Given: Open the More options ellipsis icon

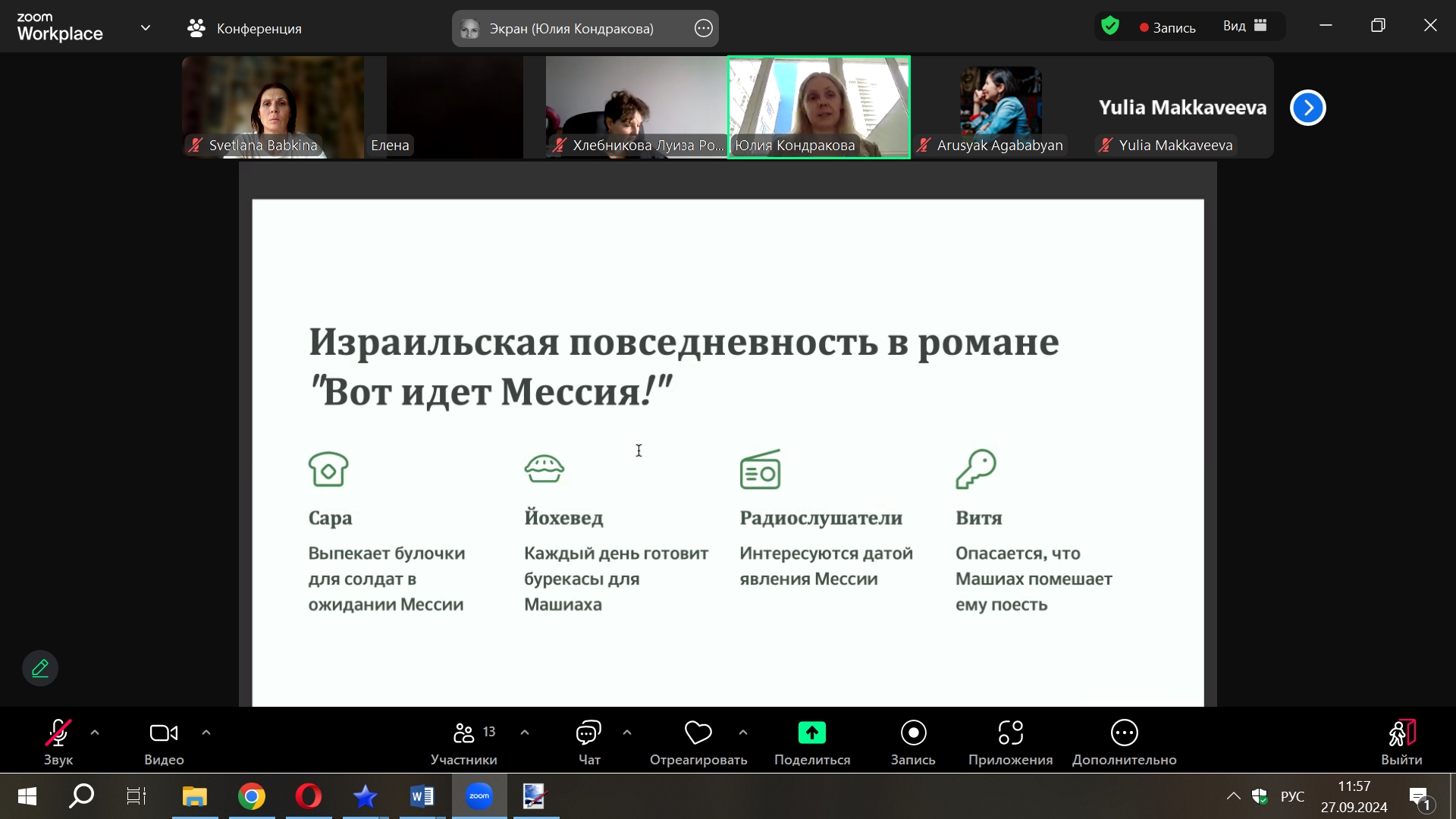Looking at the screenshot, I should click(1124, 733).
